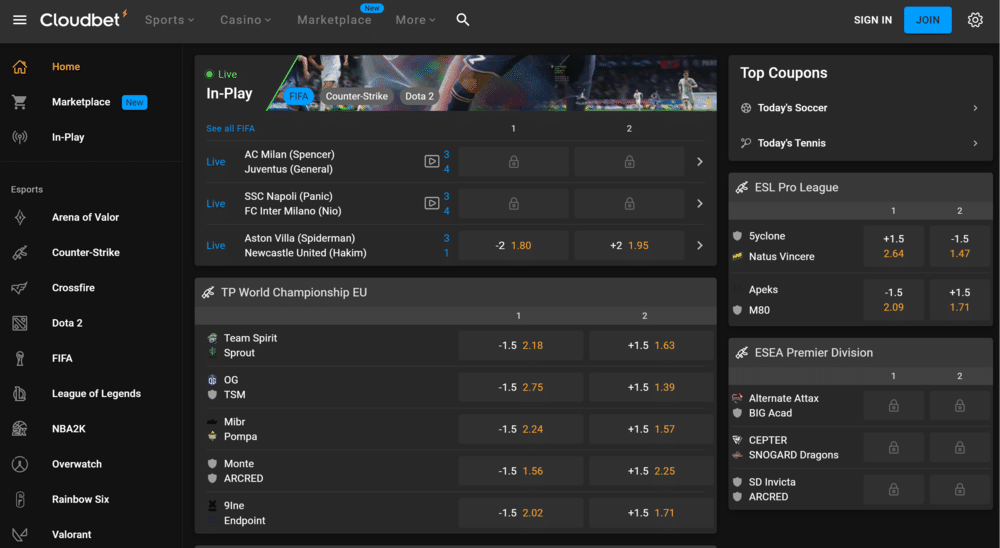Screen dimensions: 1000x548
Task: Open the hamburger menu icon
Action: coord(20,20)
